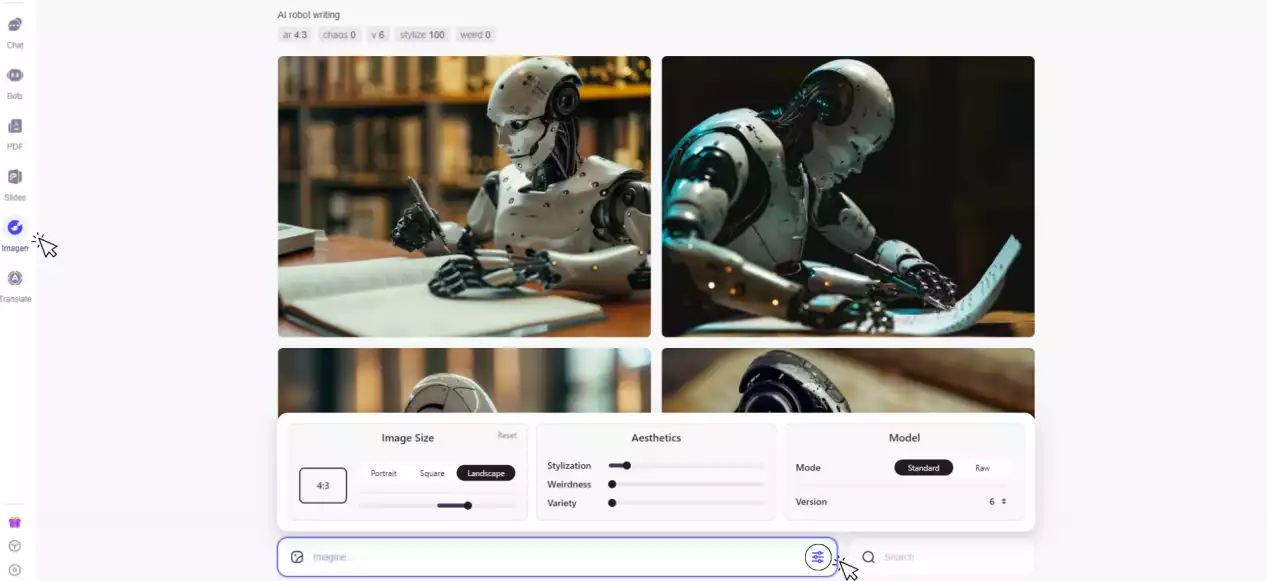Select the Portrait image size option
The height and width of the screenshot is (581, 1267).
point(383,472)
